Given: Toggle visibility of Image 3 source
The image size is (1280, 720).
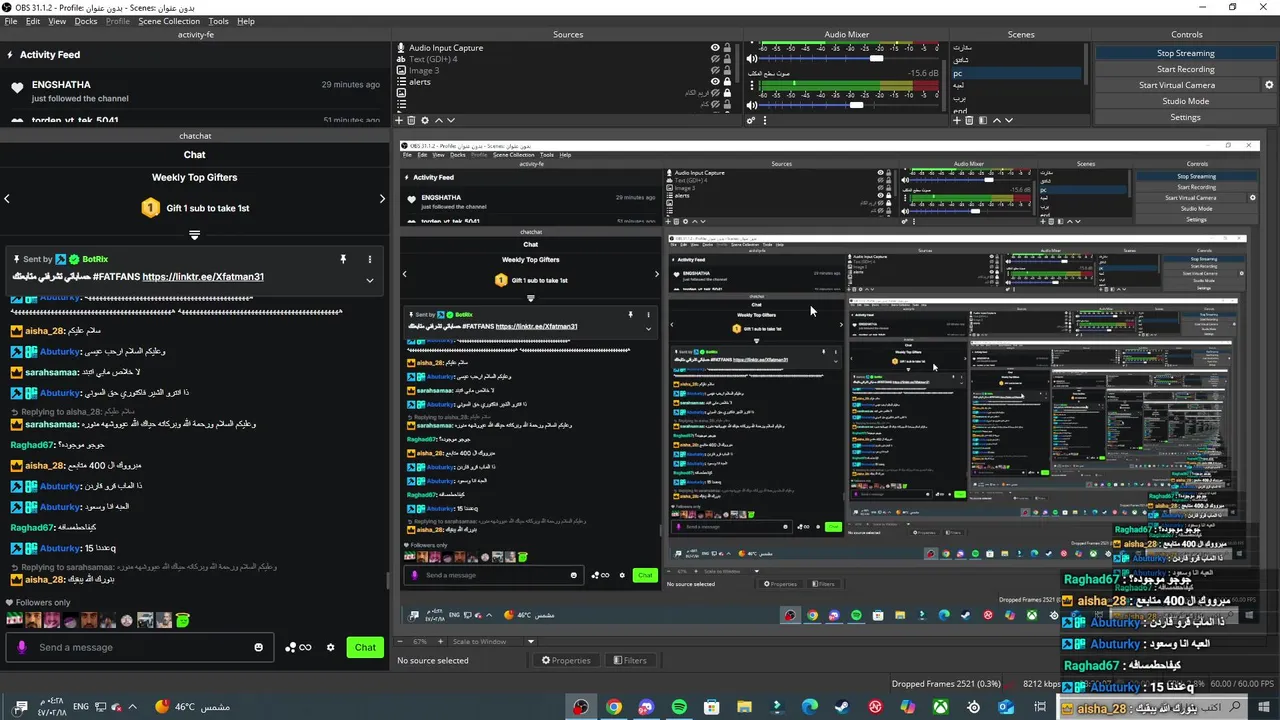Looking at the screenshot, I should click(715, 70).
